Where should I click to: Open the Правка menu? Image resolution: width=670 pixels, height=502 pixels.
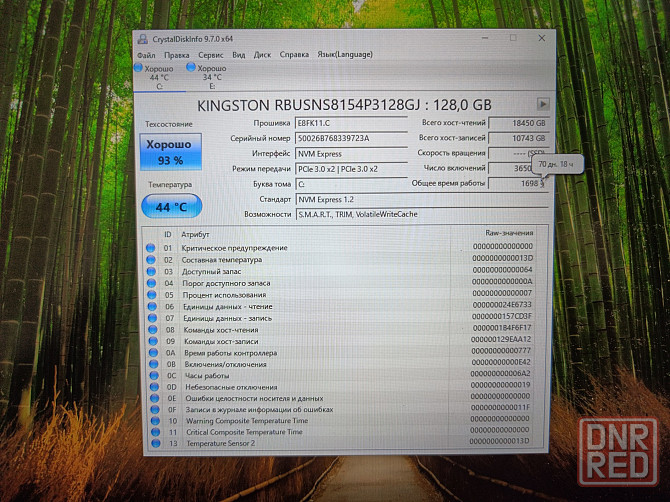[x=176, y=55]
